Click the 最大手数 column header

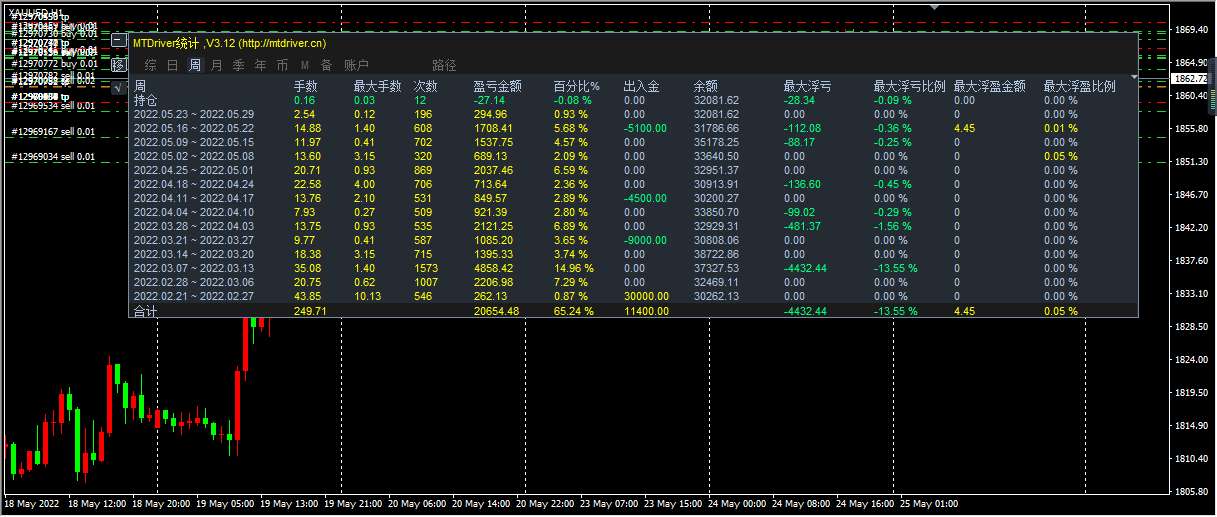(x=378, y=87)
